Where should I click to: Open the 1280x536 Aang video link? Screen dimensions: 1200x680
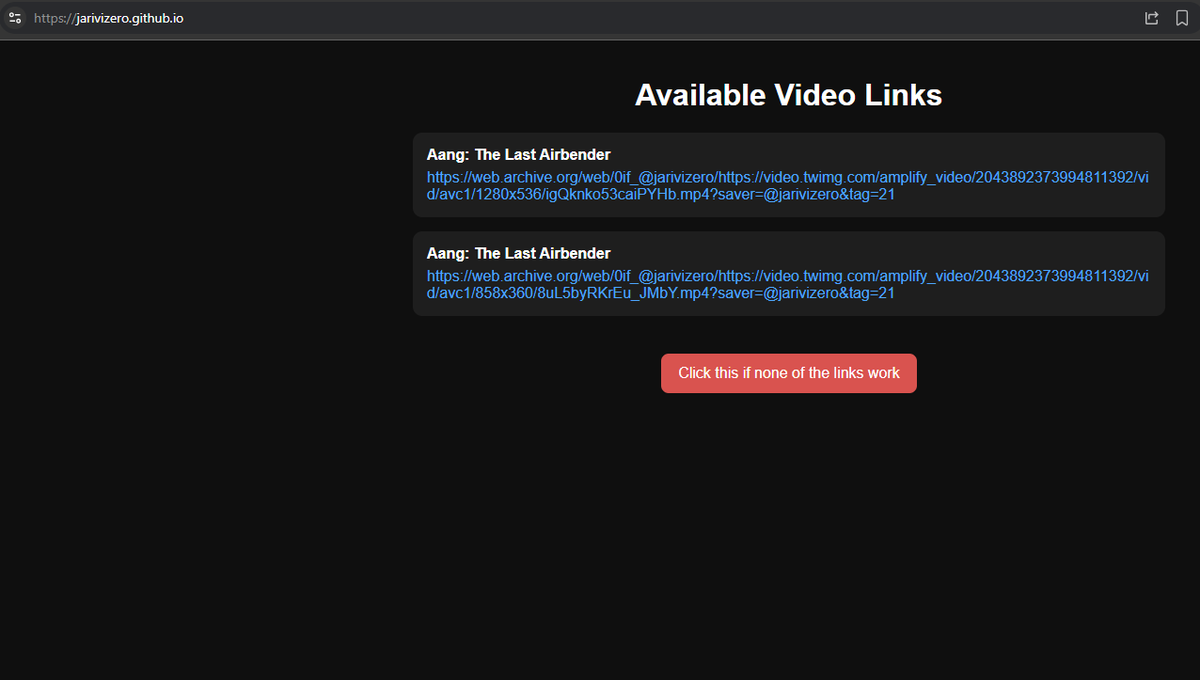[x=788, y=186]
